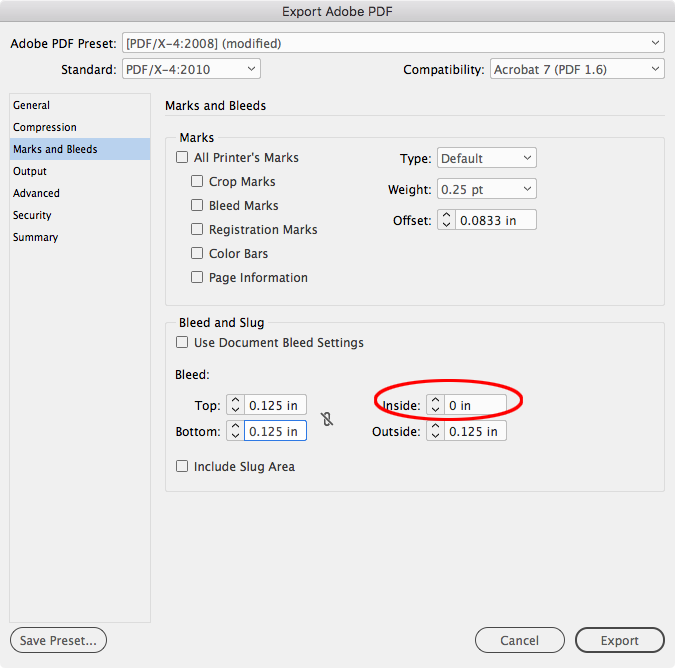The height and width of the screenshot is (668, 675).
Task: Click Top bleed stepper up arrow
Action: click(x=235, y=400)
